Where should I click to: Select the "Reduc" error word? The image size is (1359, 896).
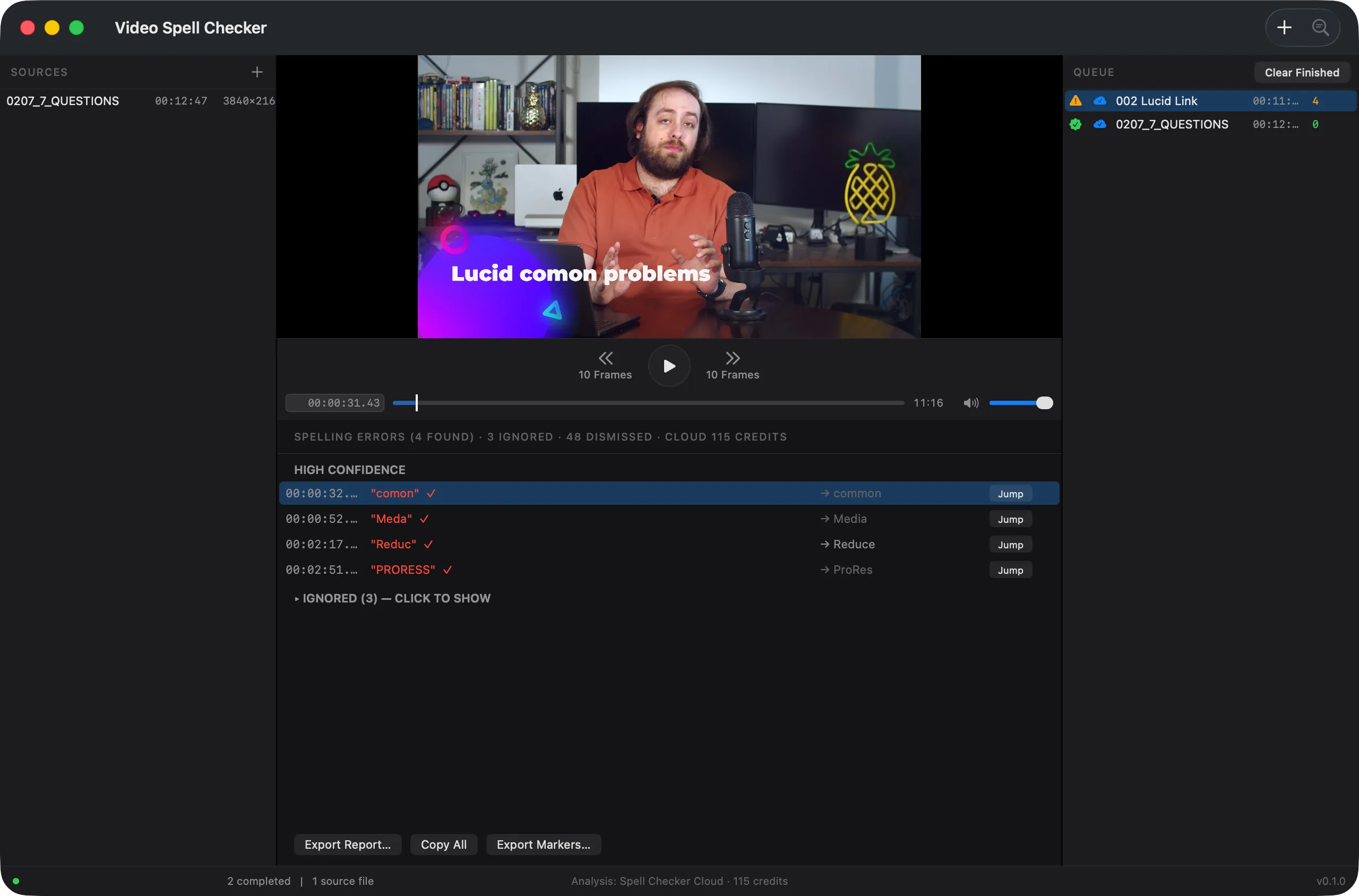pyautogui.click(x=394, y=545)
